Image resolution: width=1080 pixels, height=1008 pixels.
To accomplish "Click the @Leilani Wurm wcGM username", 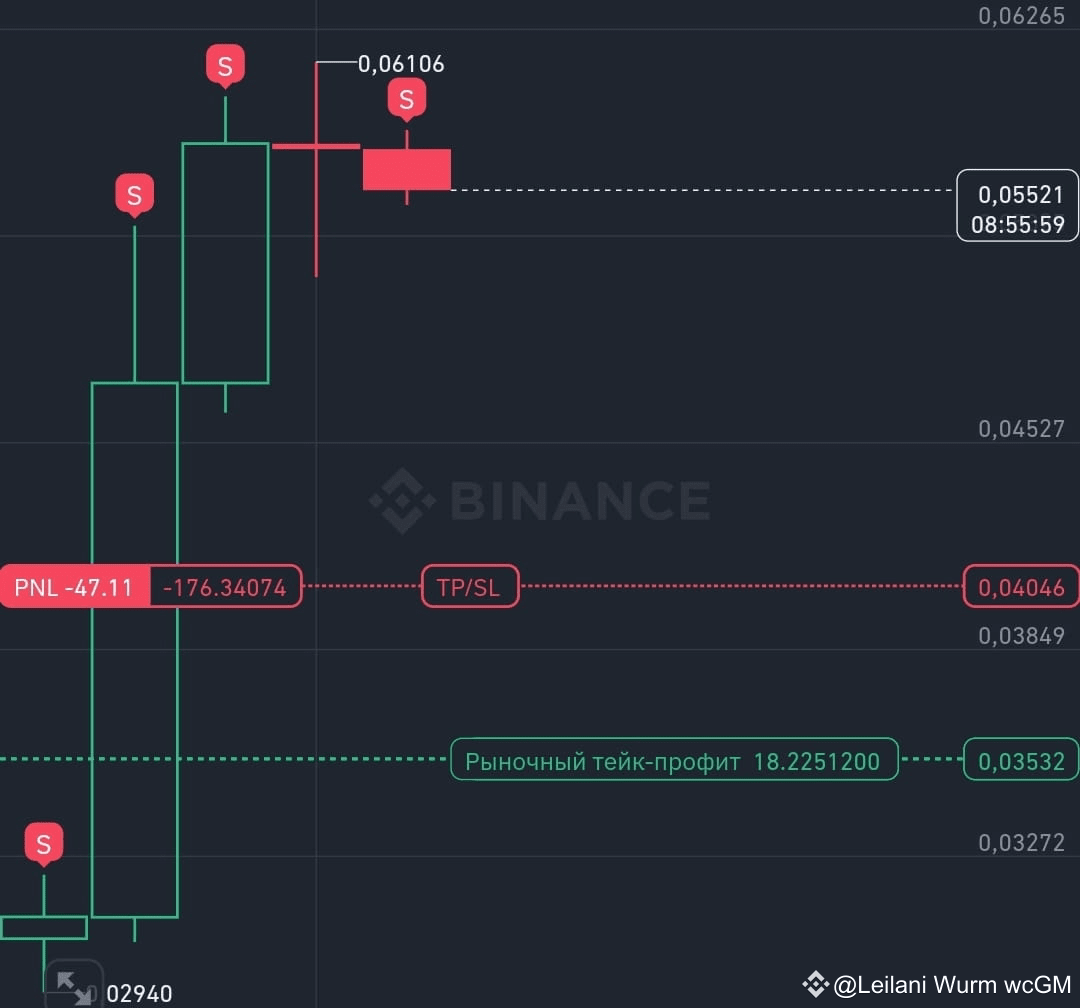I will (952, 985).
